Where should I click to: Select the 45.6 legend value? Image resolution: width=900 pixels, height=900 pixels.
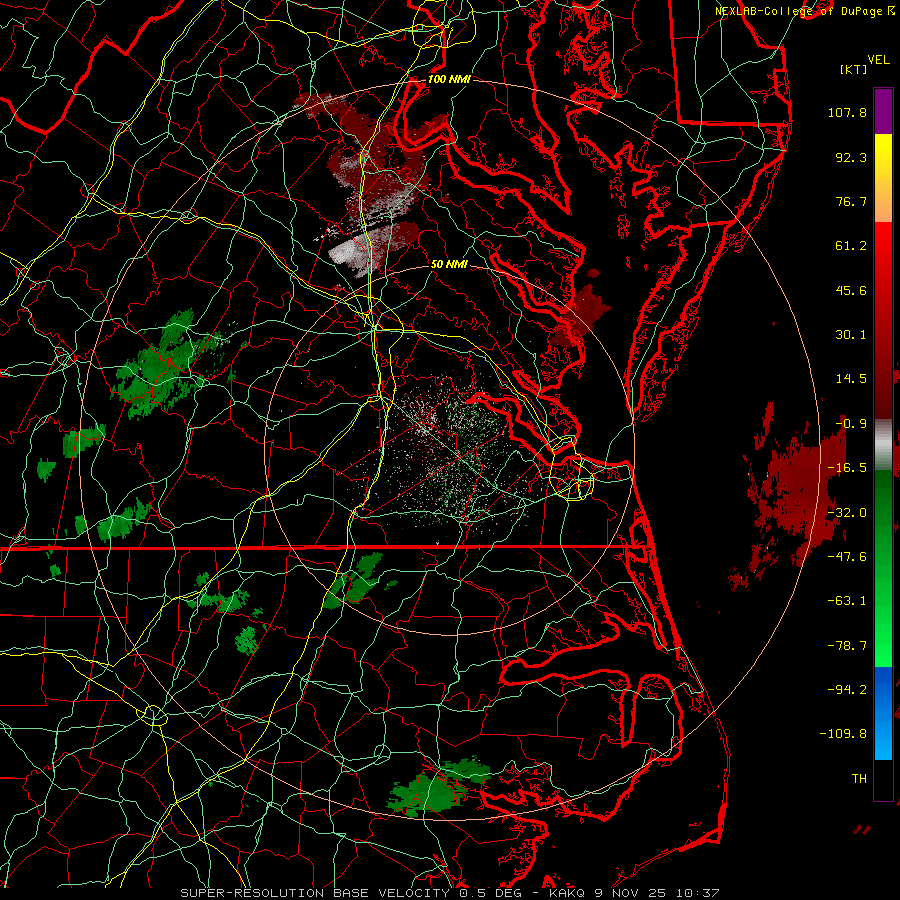[x=851, y=290]
